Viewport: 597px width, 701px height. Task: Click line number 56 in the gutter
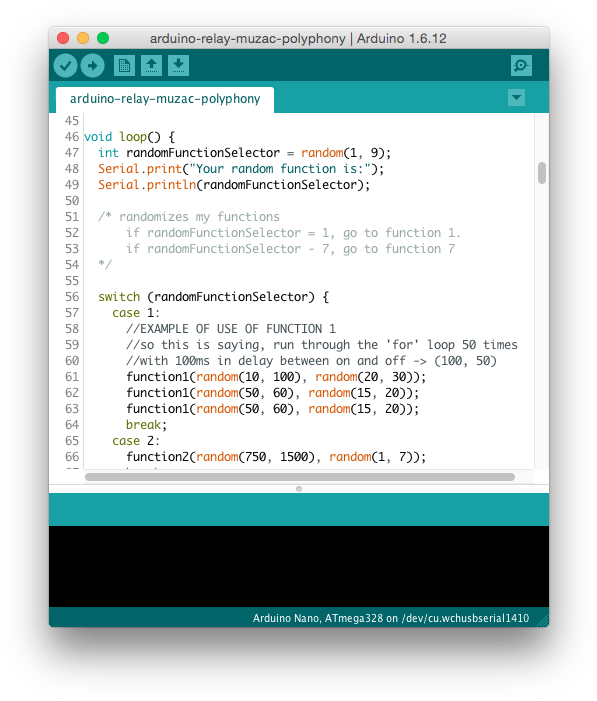72,297
